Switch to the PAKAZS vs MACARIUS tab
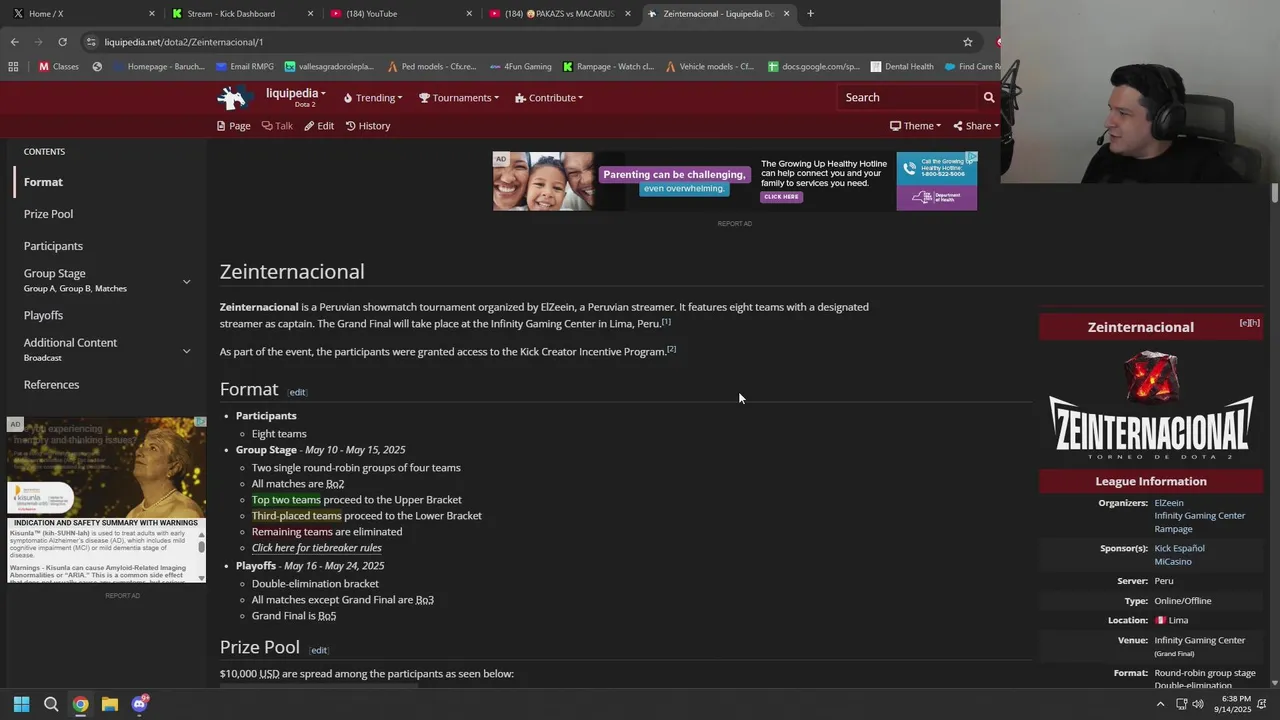This screenshot has height=720, width=1280. click(559, 14)
